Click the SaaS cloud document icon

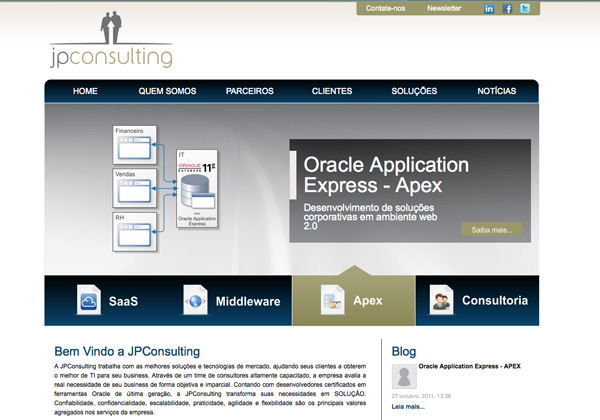click(x=88, y=300)
